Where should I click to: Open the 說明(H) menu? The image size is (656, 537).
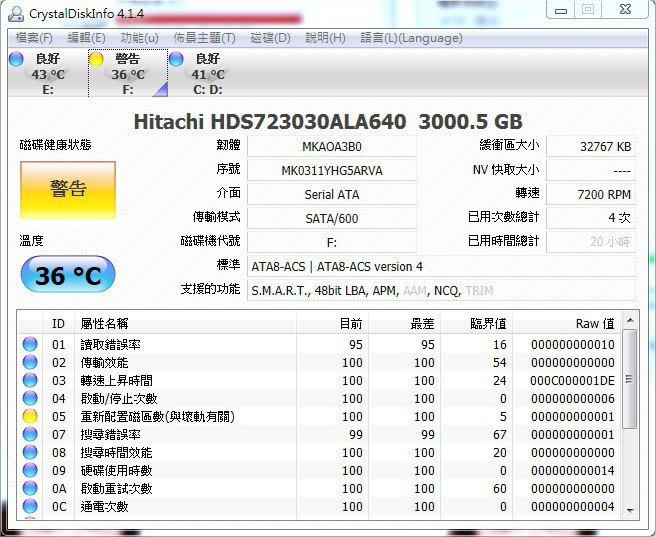coord(325,38)
